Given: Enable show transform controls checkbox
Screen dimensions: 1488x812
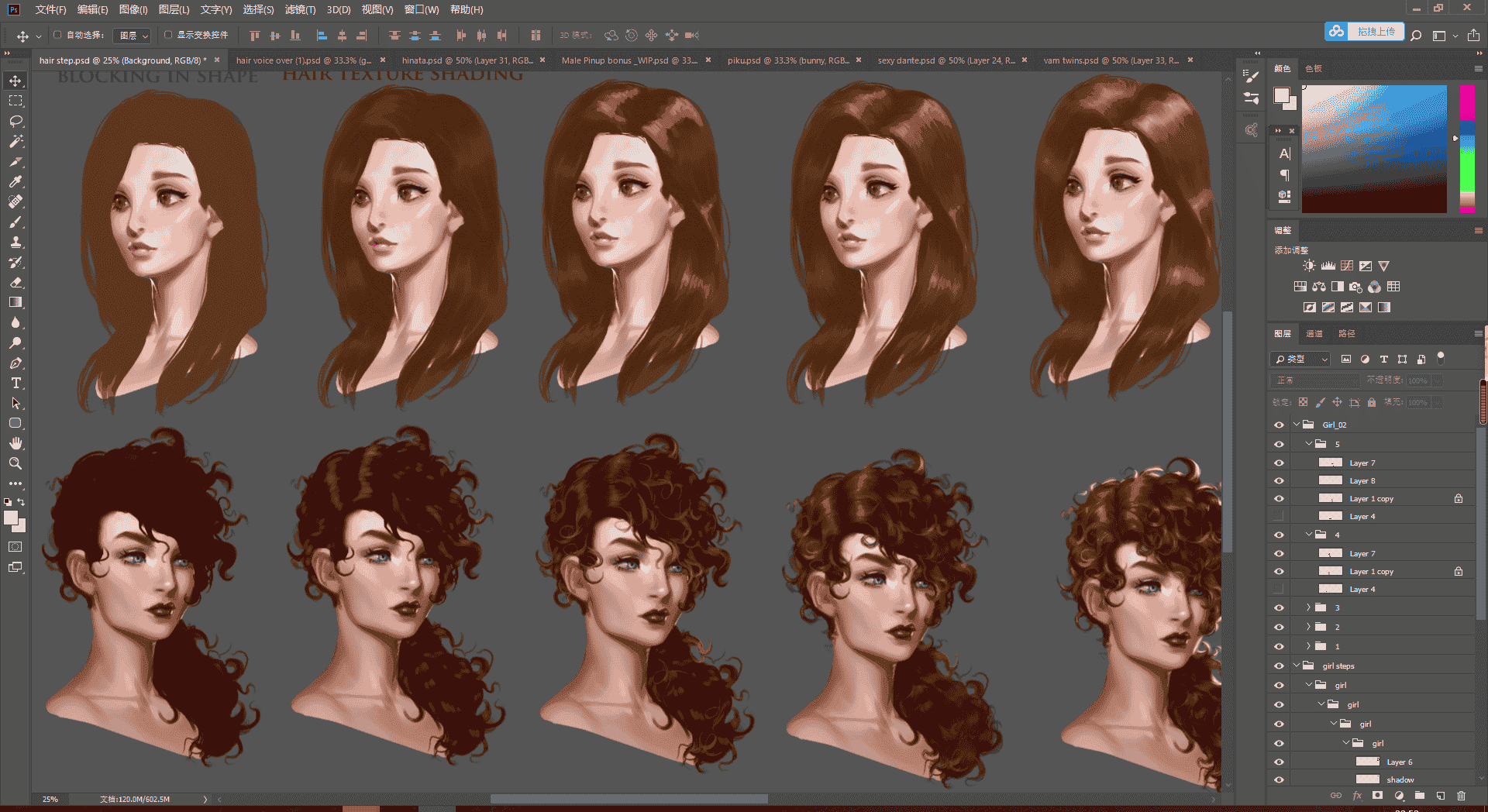Looking at the screenshot, I should click(168, 35).
